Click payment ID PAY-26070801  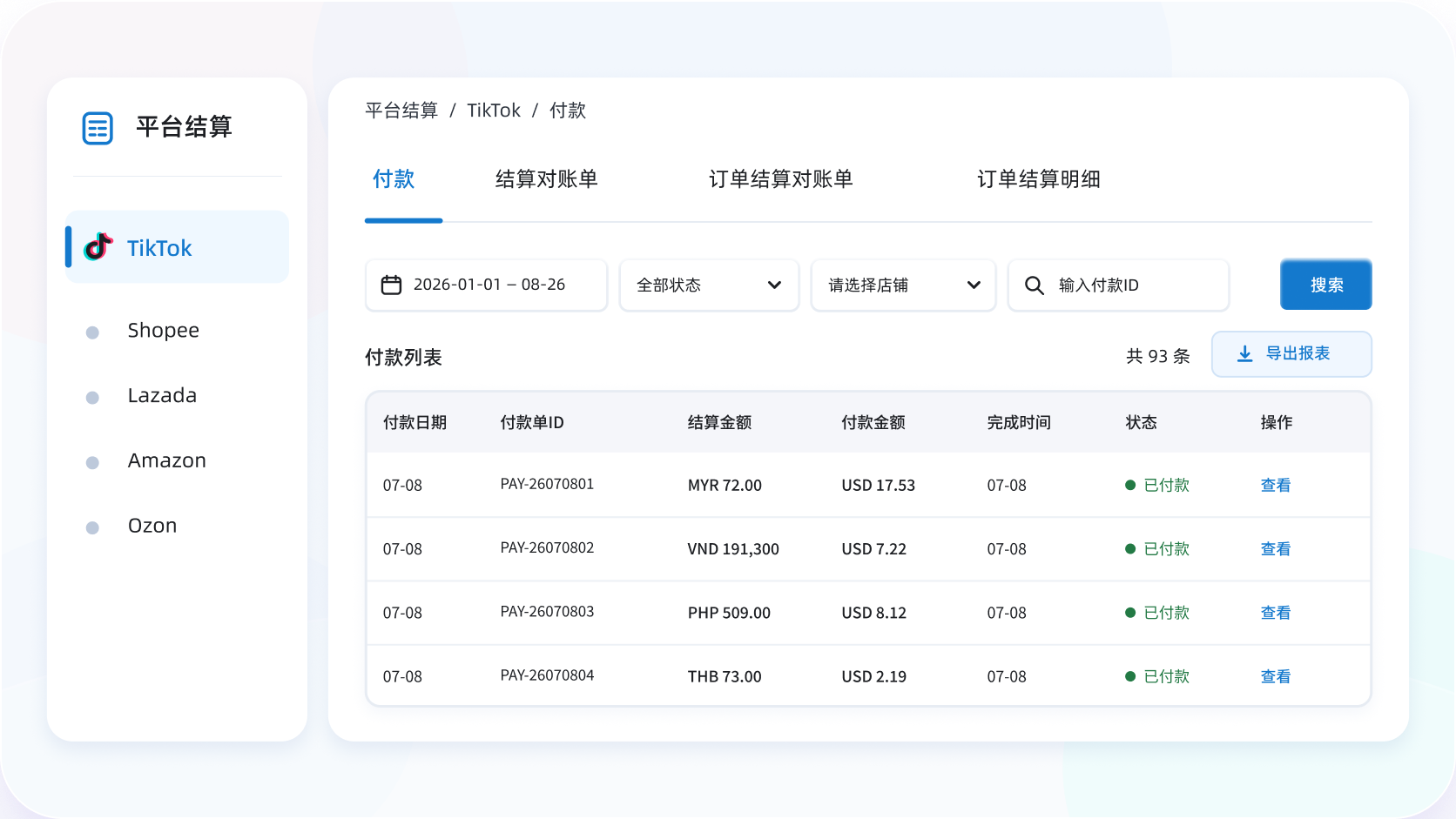pyautogui.click(x=547, y=484)
